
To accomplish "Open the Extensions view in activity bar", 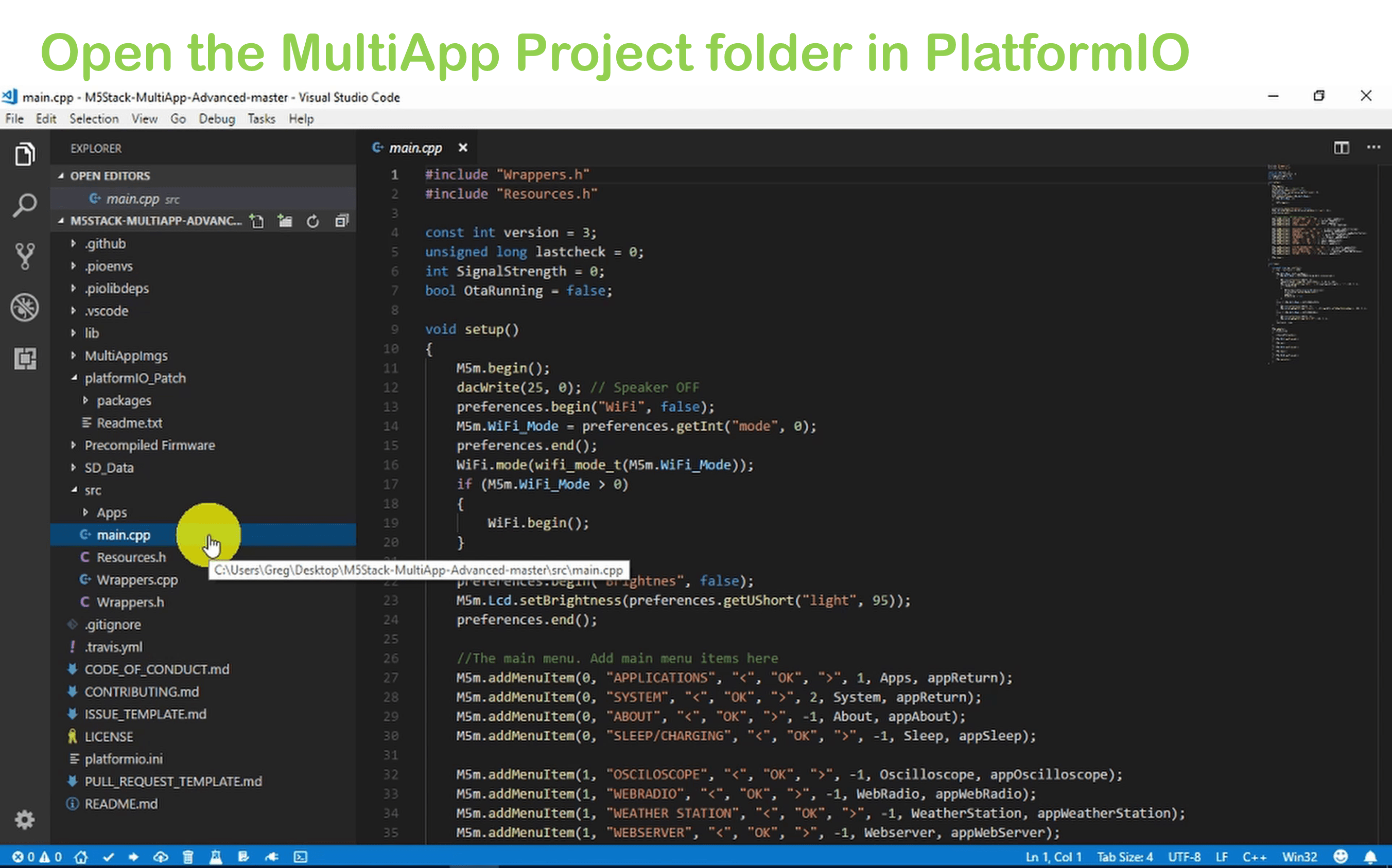I will point(25,358).
